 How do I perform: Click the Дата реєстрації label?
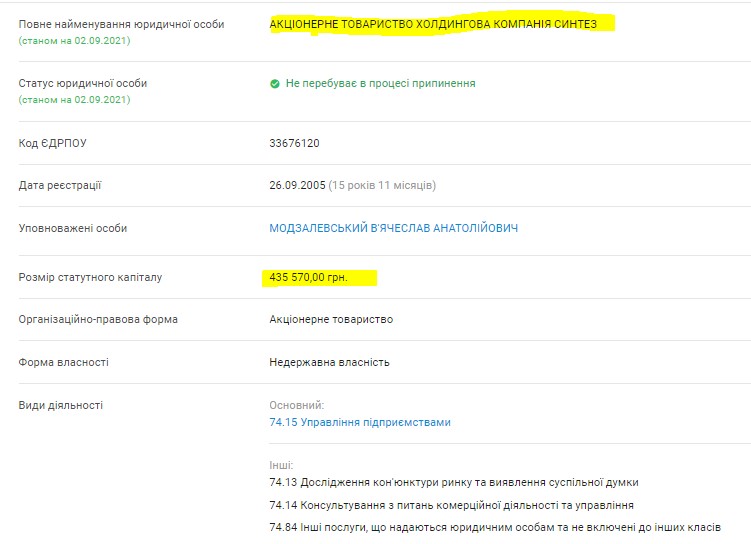coord(60,185)
